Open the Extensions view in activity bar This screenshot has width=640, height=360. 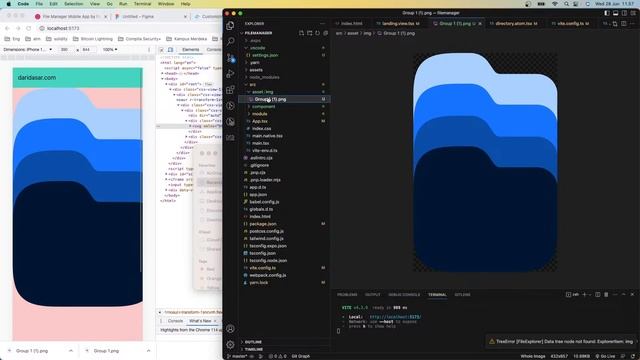(230, 89)
